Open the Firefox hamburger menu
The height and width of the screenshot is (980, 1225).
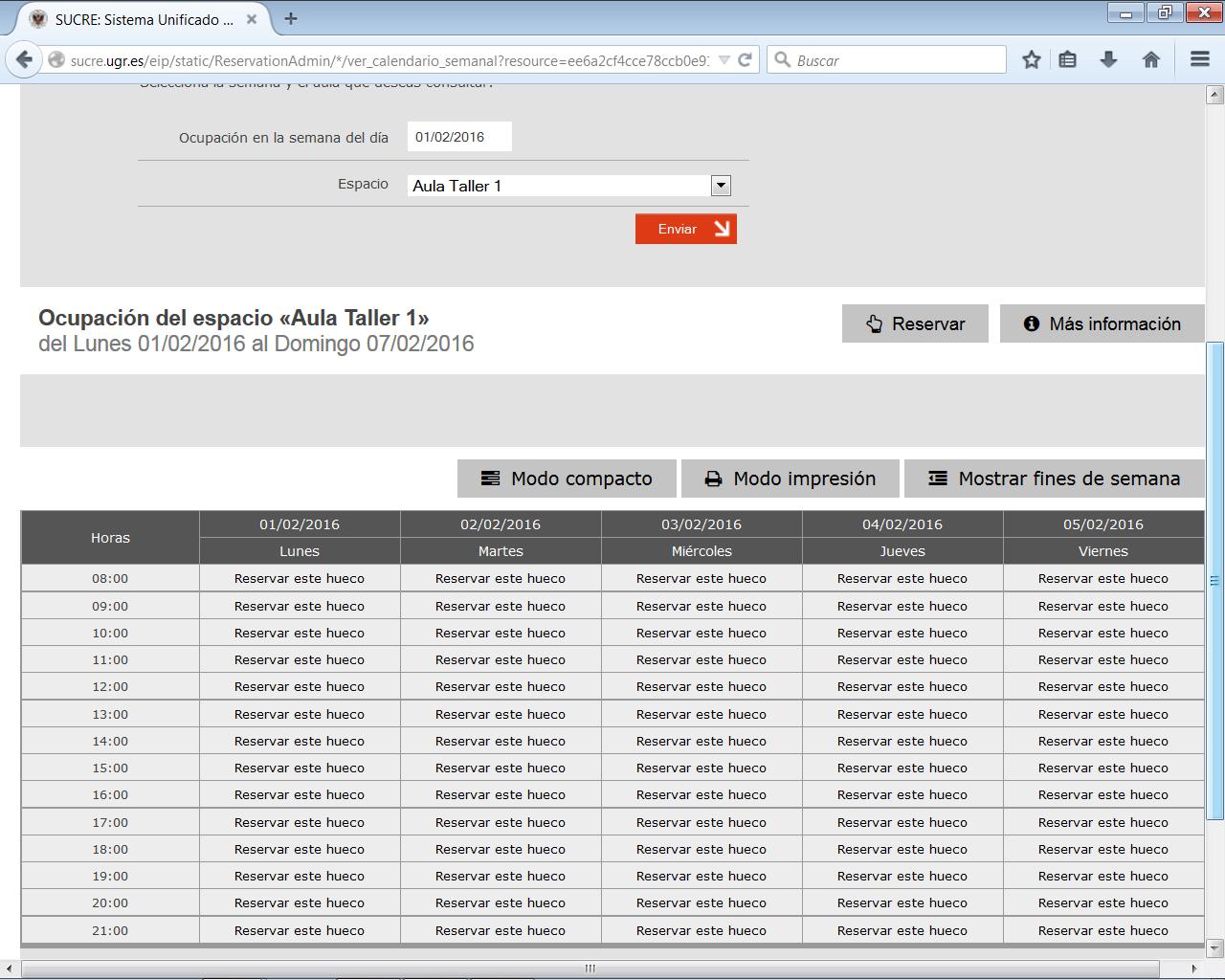[x=1199, y=59]
